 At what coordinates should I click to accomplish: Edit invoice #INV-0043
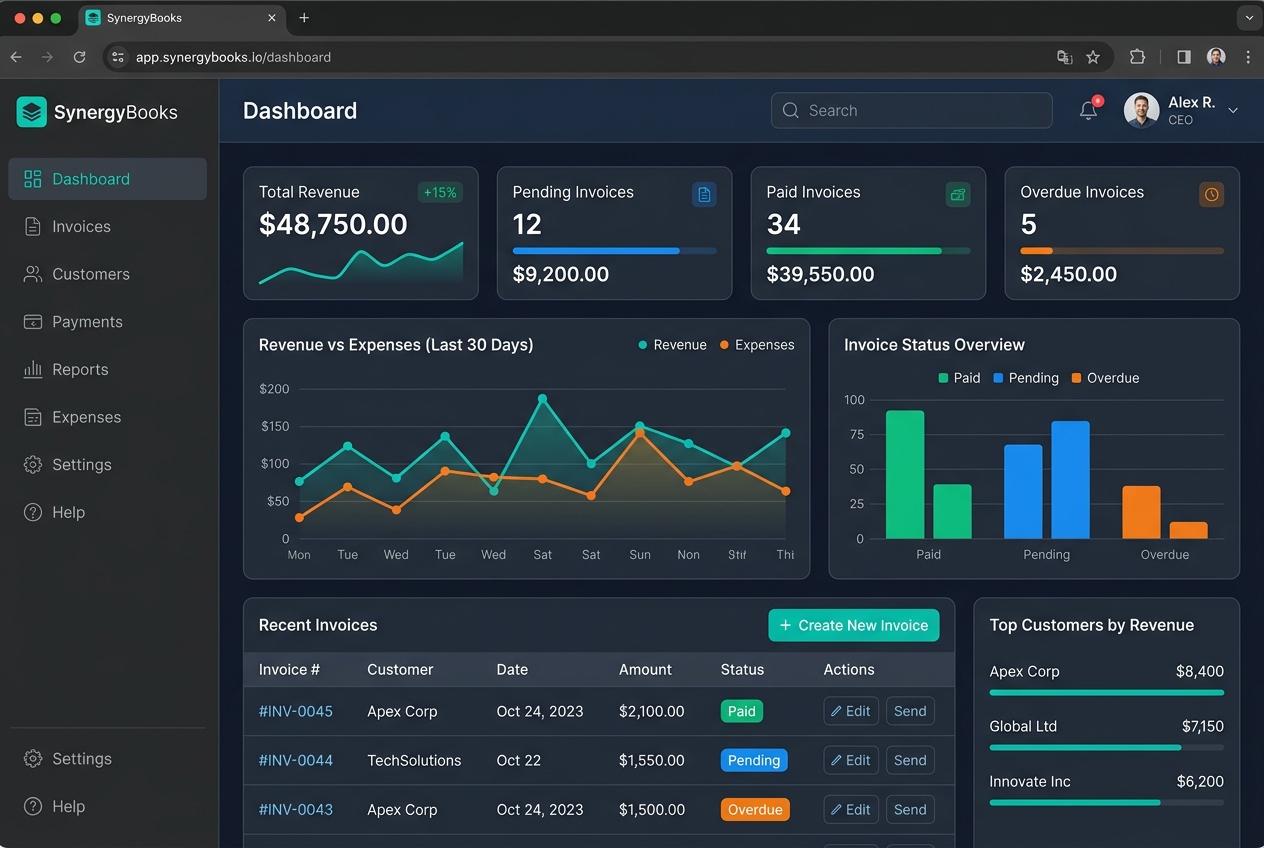pos(851,809)
